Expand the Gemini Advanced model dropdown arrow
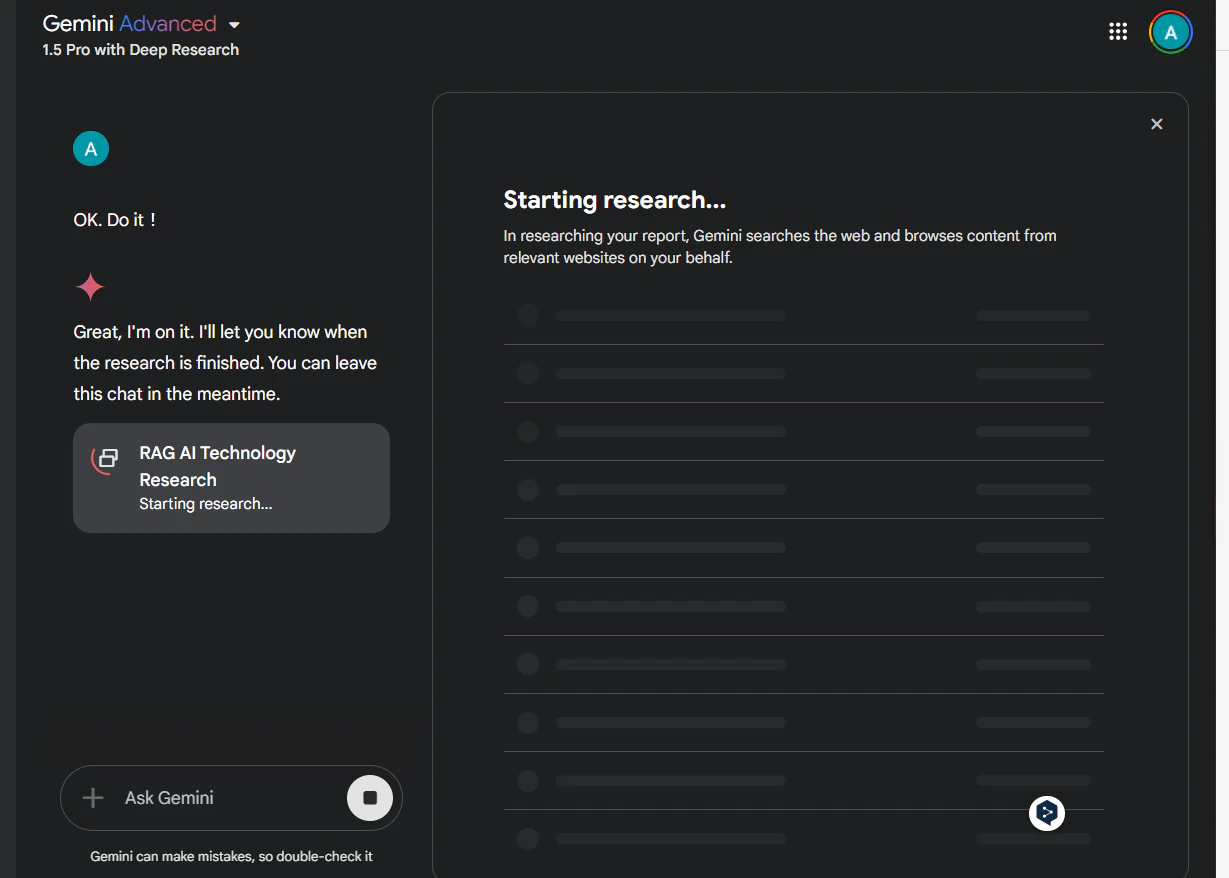Screen dimensions: 1229x878 [x=234, y=25]
